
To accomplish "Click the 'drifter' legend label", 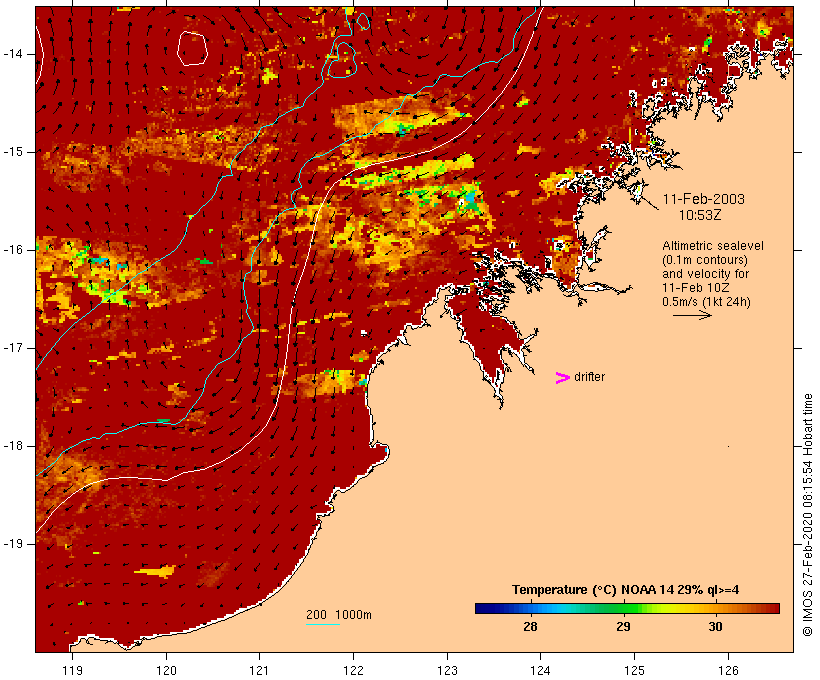I will coord(589,377).
